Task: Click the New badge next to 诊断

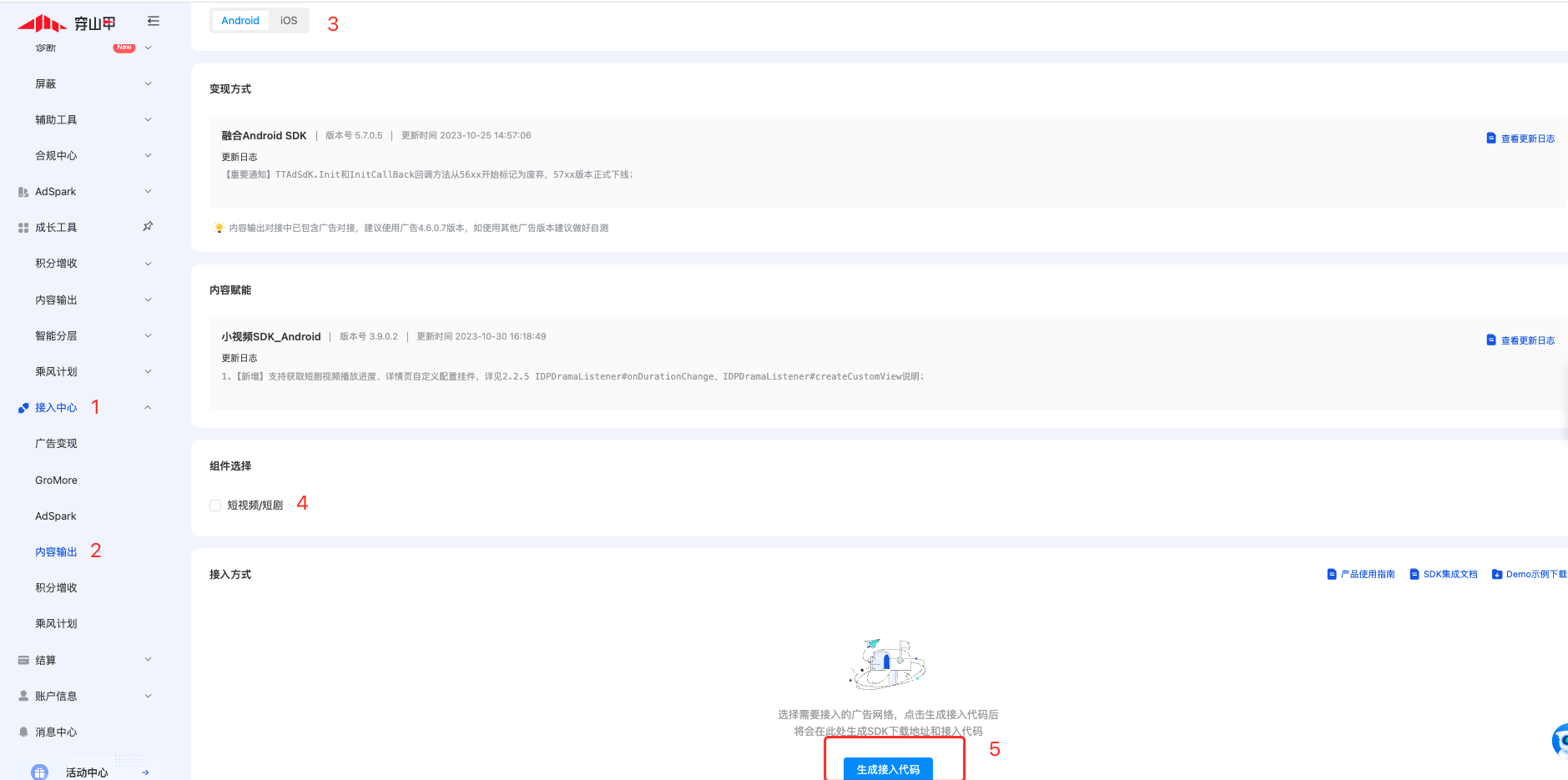Action: click(x=124, y=48)
